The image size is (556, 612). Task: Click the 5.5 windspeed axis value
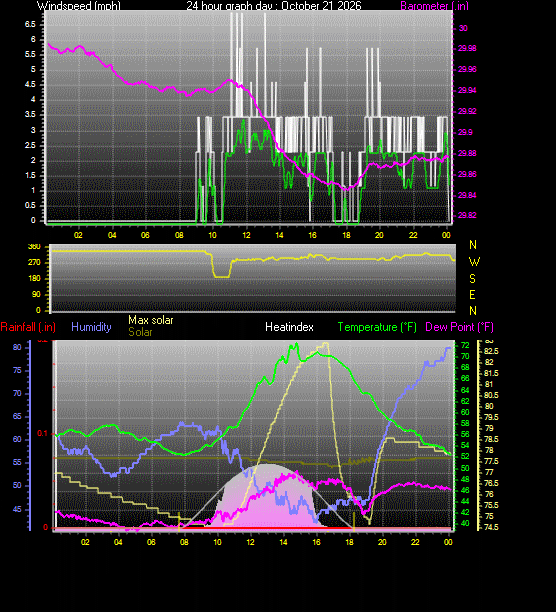click(x=30, y=54)
